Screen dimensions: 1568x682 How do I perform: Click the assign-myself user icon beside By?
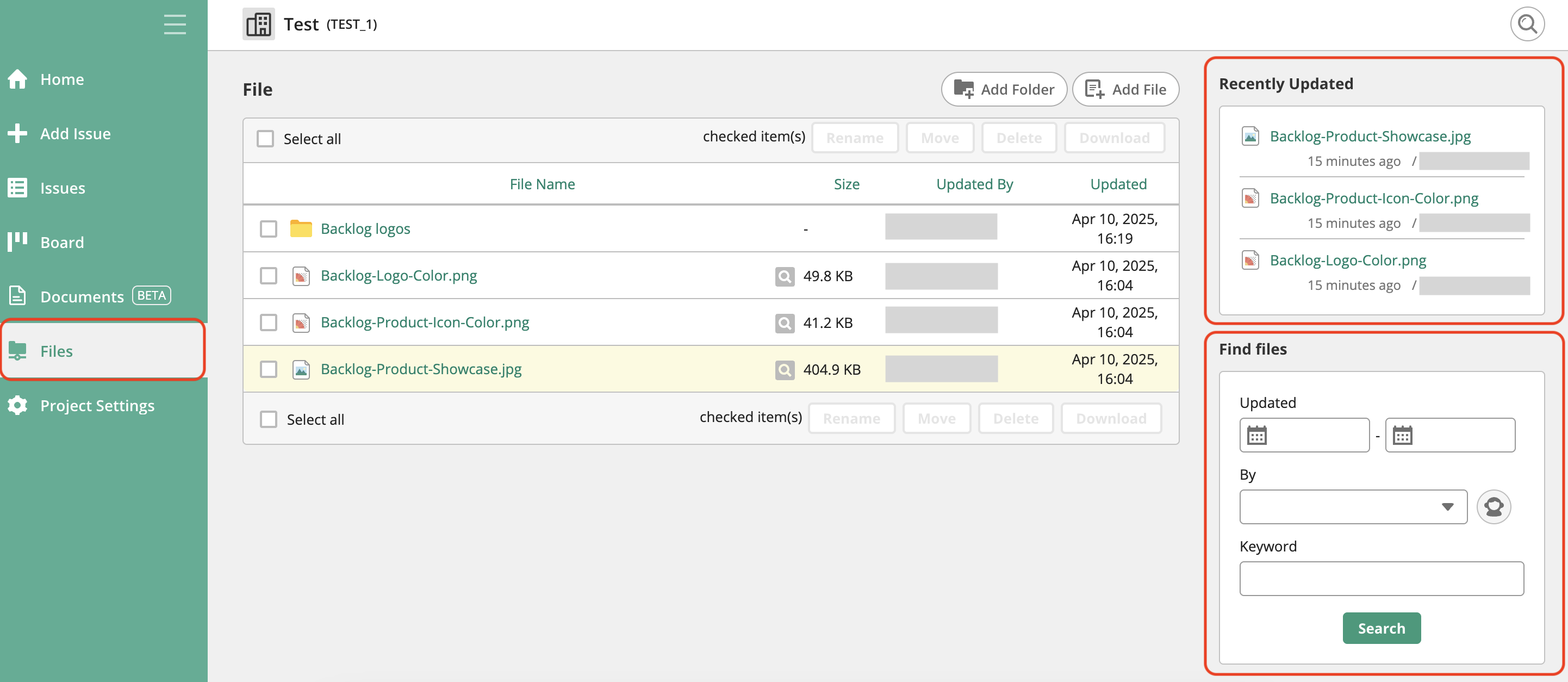[1494, 507]
